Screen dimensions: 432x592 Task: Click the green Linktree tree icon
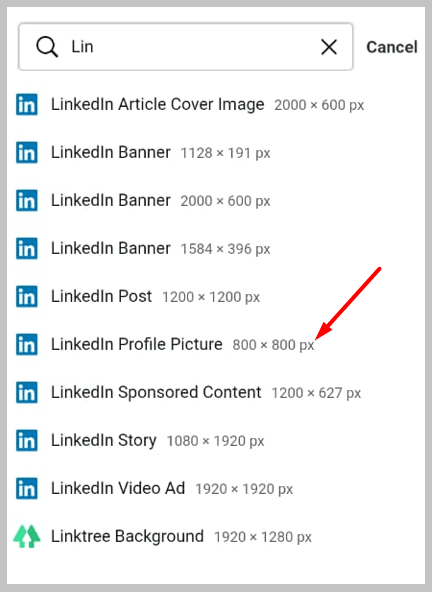click(x=27, y=536)
